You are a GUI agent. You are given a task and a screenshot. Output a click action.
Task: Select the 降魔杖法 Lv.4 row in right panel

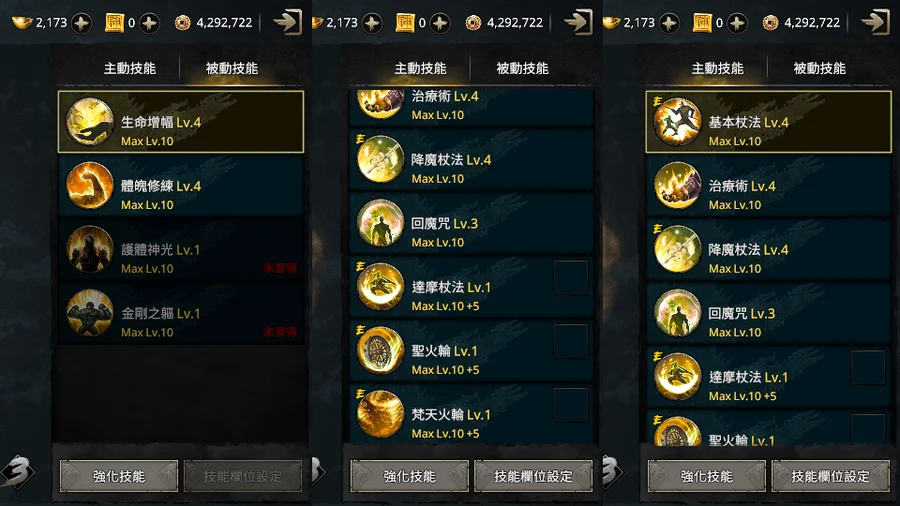pos(769,250)
